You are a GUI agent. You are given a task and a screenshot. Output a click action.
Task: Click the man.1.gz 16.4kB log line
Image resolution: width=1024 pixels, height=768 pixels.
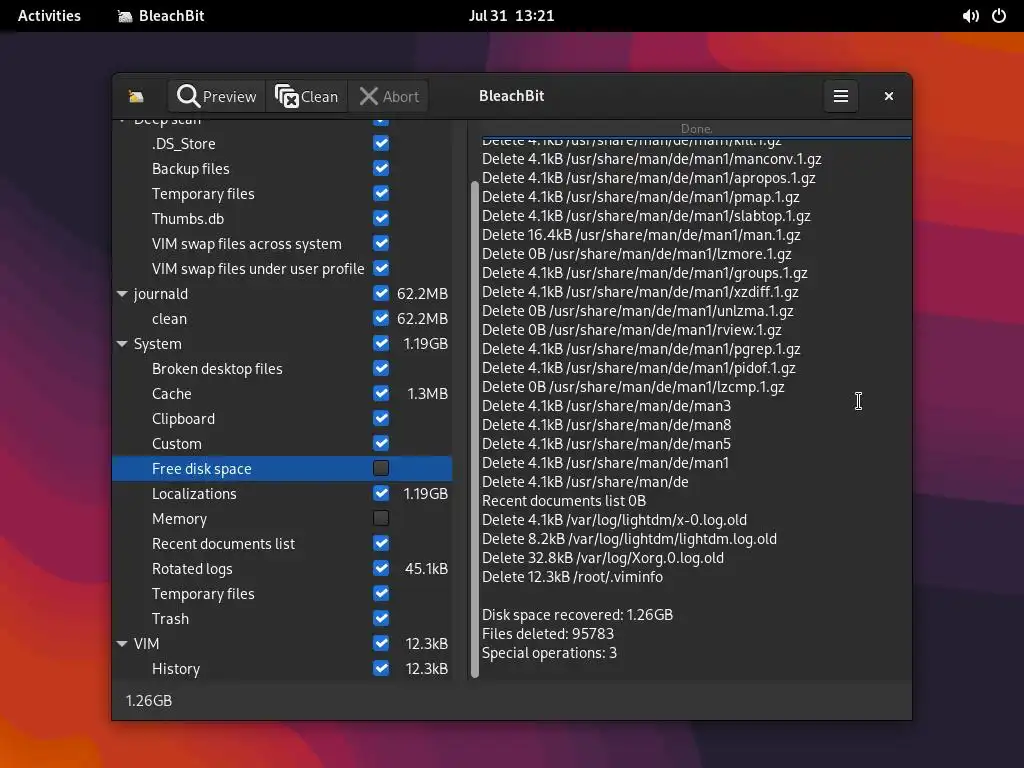click(641, 234)
